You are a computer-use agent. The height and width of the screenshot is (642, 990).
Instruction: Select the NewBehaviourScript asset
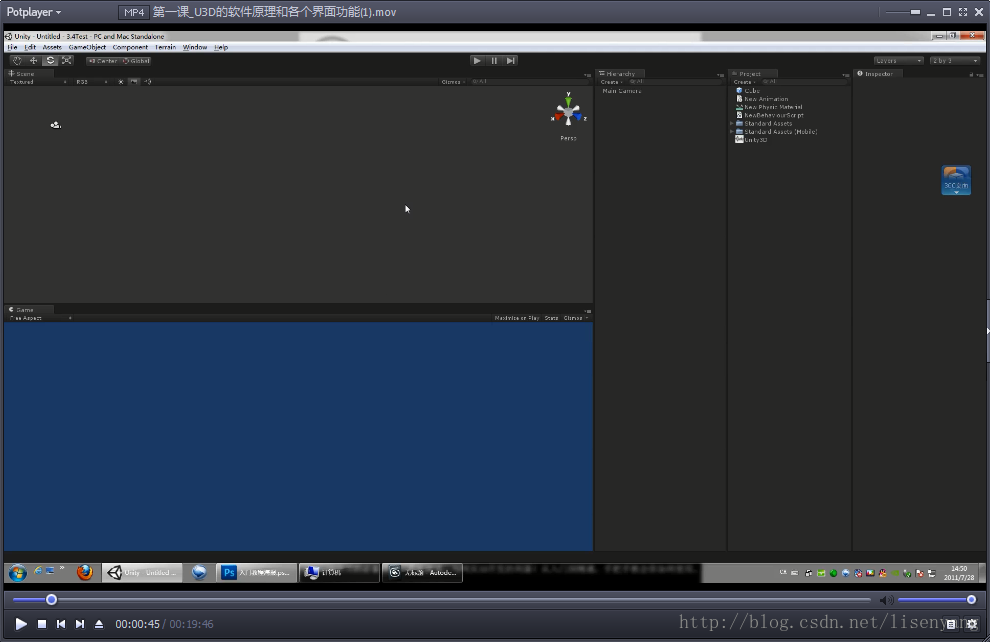point(770,115)
